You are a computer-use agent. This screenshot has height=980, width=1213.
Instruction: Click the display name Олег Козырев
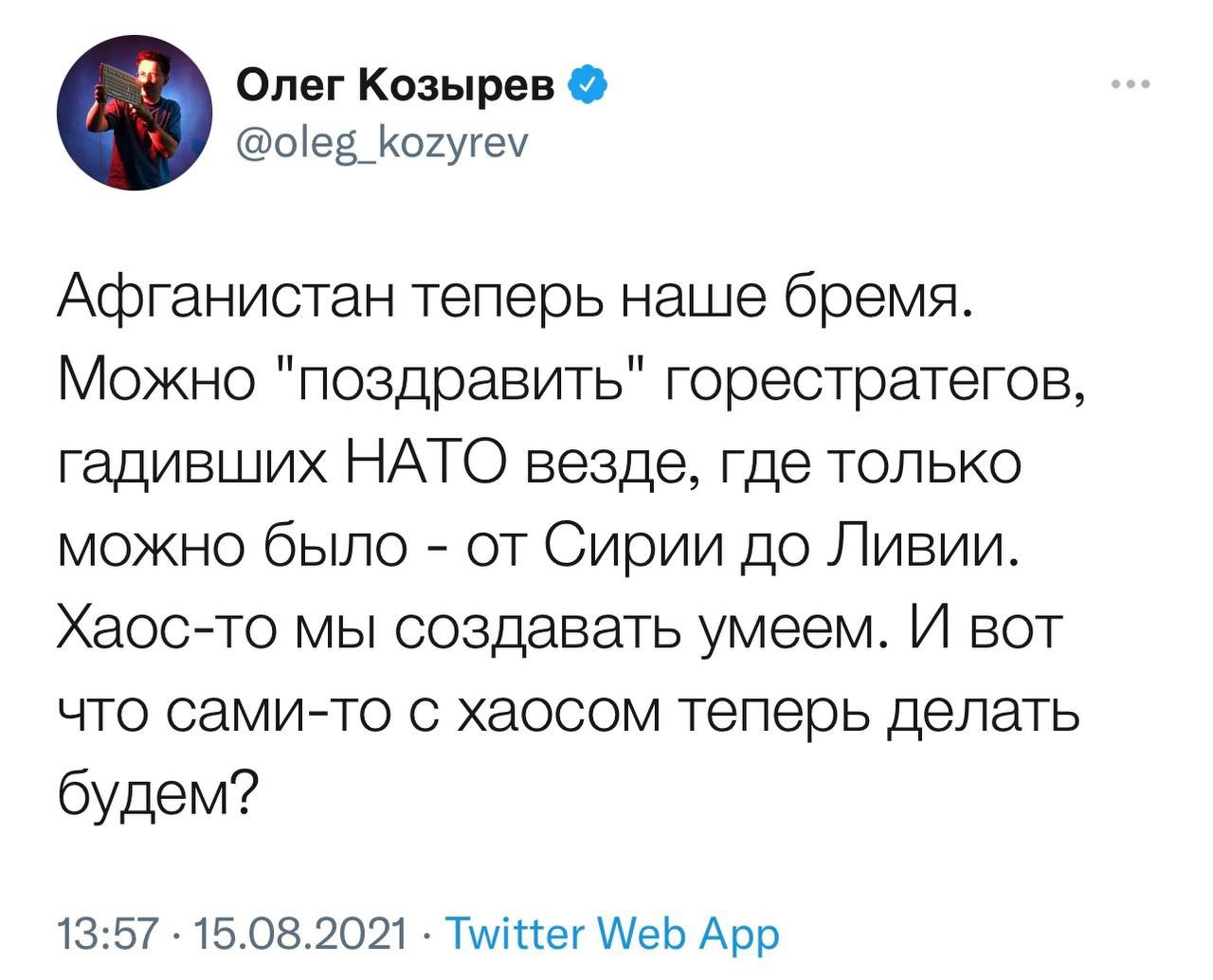[397, 88]
